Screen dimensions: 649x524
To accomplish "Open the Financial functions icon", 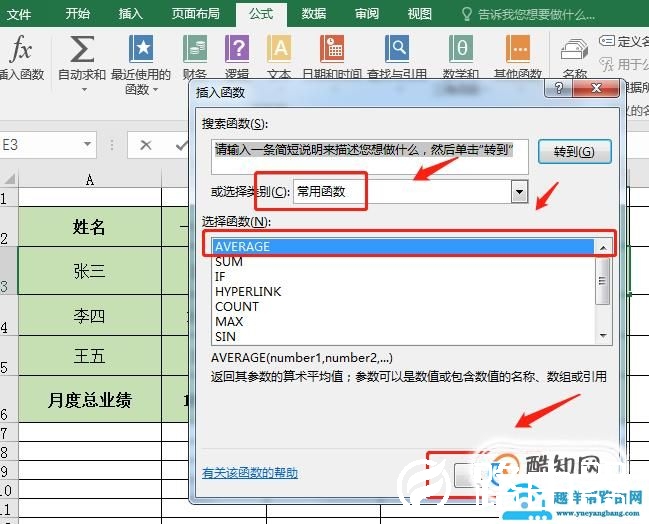I will pyautogui.click(x=195, y=48).
